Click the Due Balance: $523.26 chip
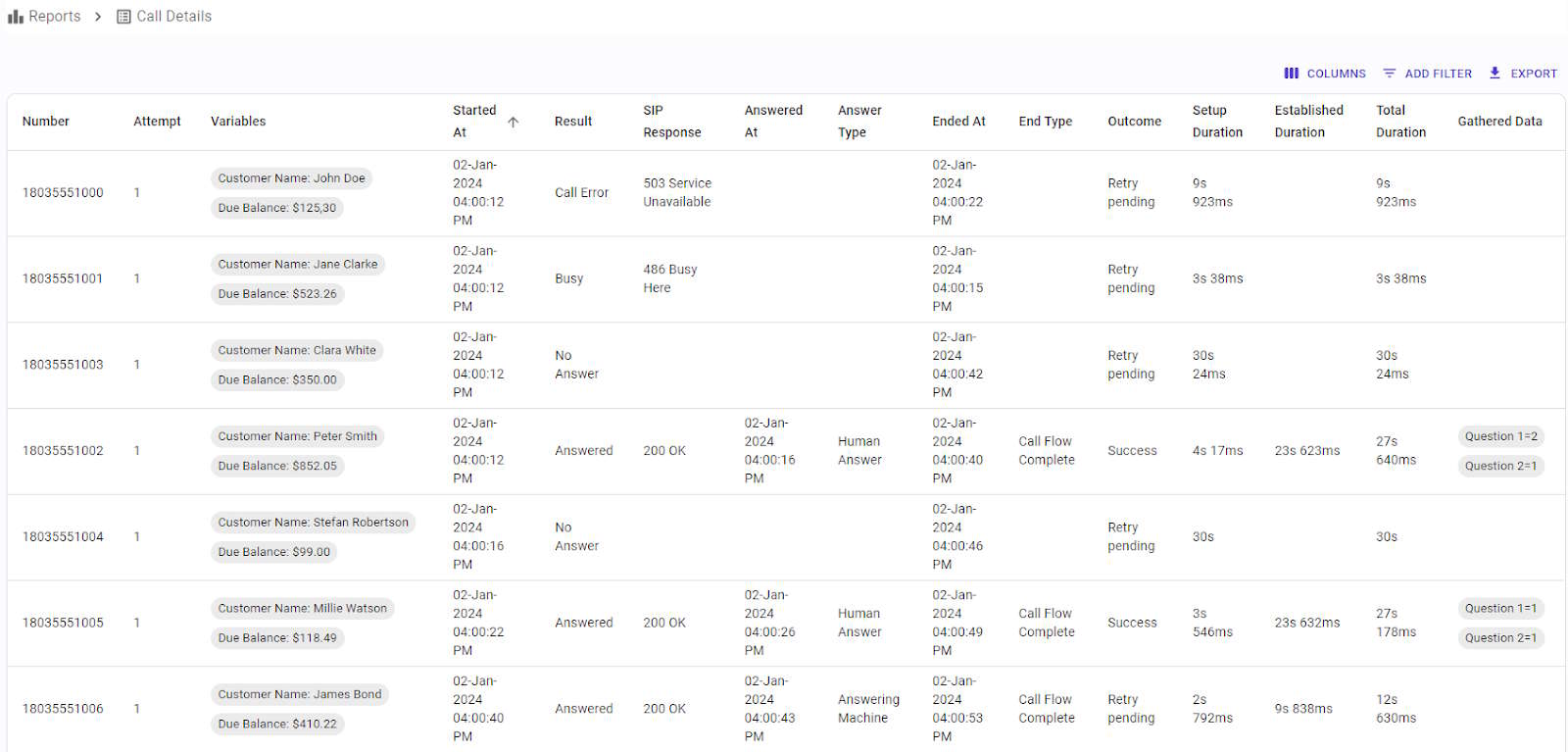Screen dimensions: 1568x752 277,294
